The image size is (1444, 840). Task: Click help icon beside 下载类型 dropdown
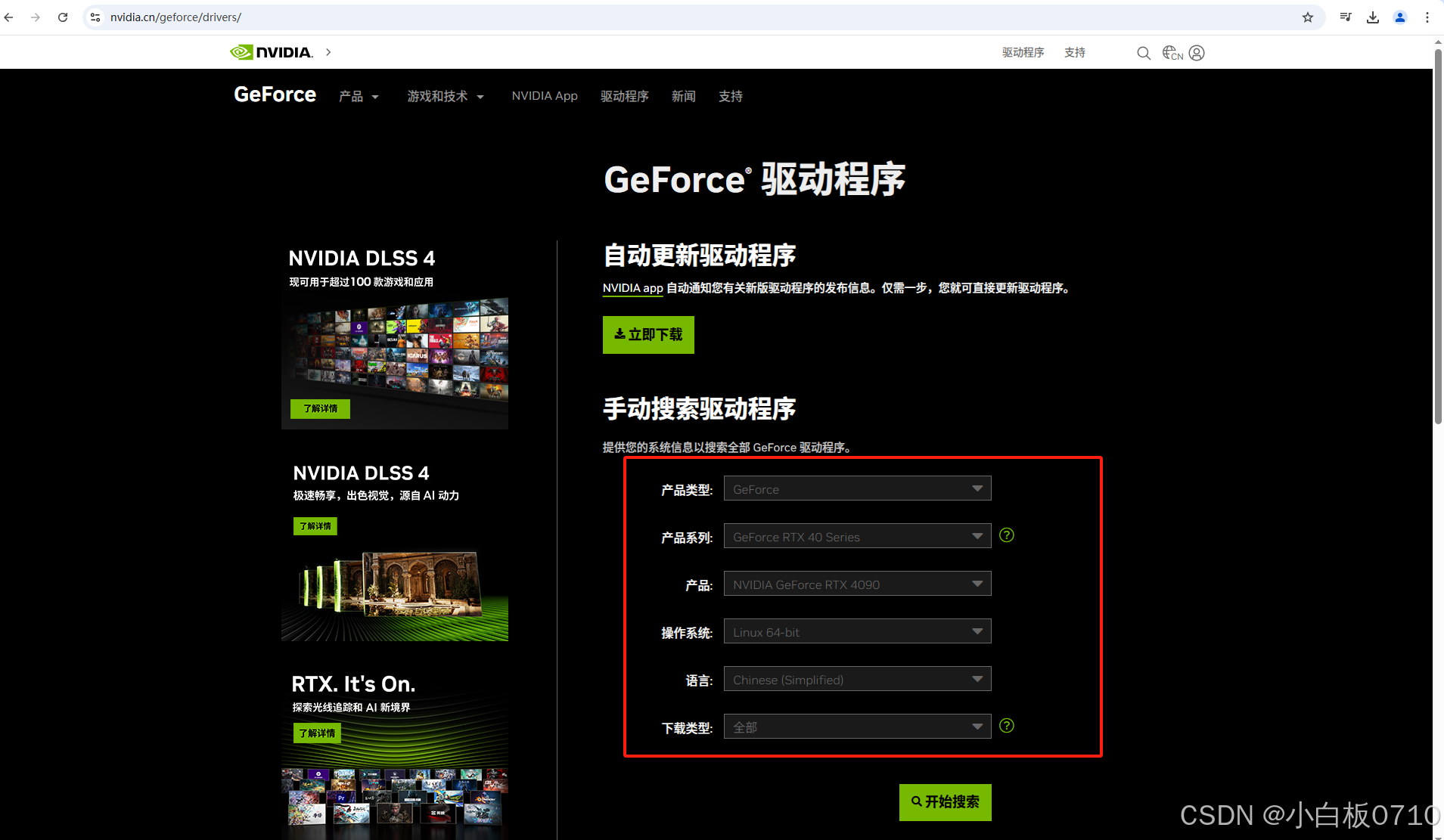[1007, 726]
